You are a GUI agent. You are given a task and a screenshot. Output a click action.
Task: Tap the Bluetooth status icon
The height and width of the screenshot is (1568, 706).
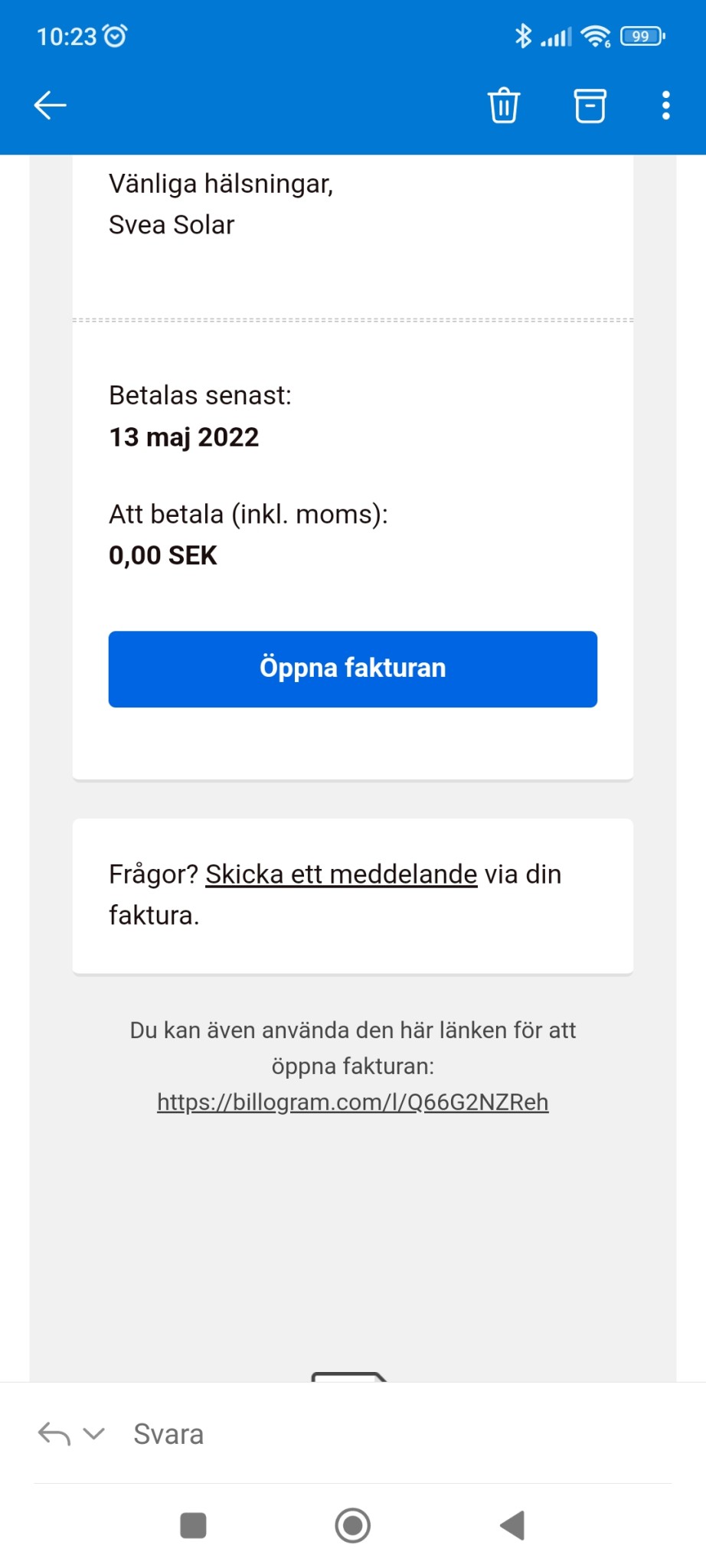[x=523, y=36]
